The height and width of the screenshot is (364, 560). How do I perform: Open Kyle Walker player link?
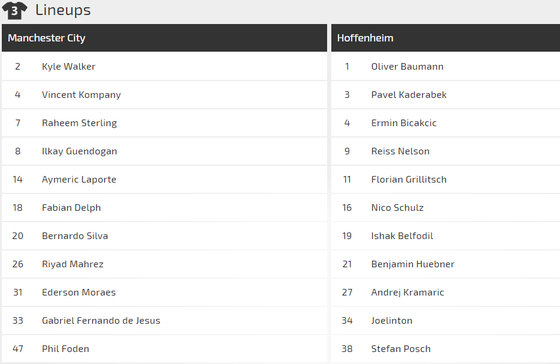pos(69,66)
